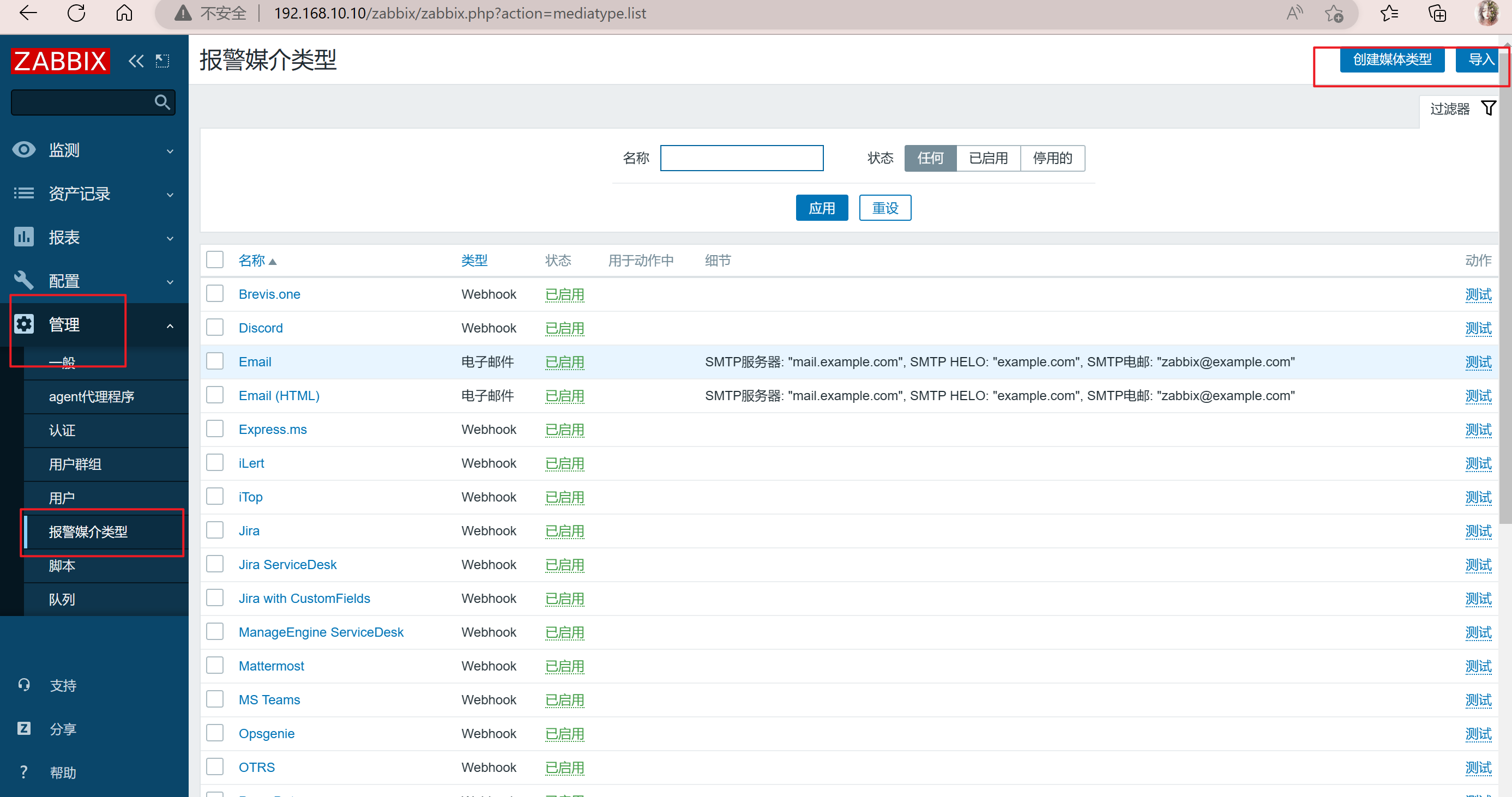
Task: Click the not-secure warning triangle icon
Action: pos(183,13)
